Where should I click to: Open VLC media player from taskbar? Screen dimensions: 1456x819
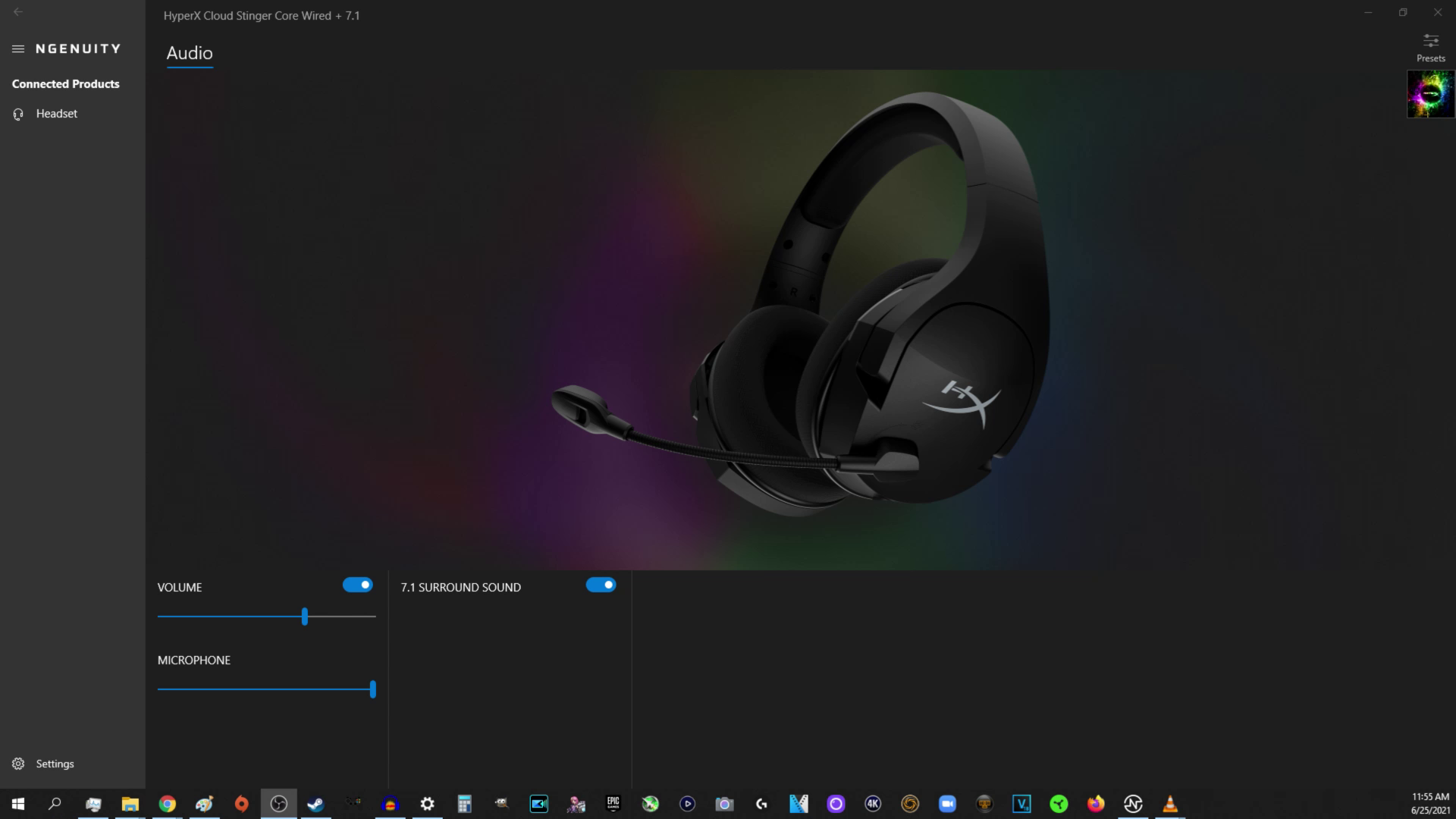(x=1171, y=804)
